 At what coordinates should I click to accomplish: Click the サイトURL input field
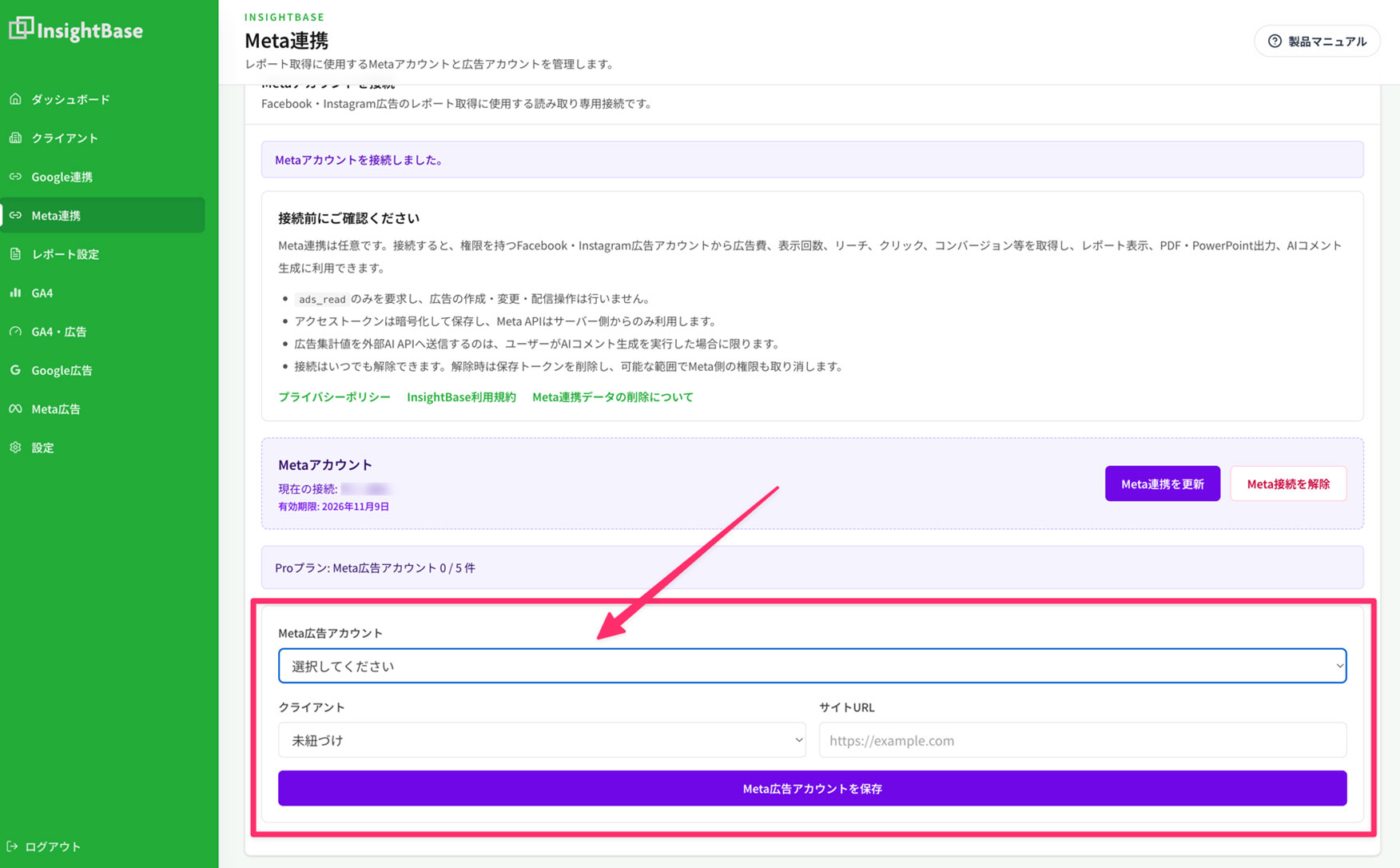[x=1083, y=740]
